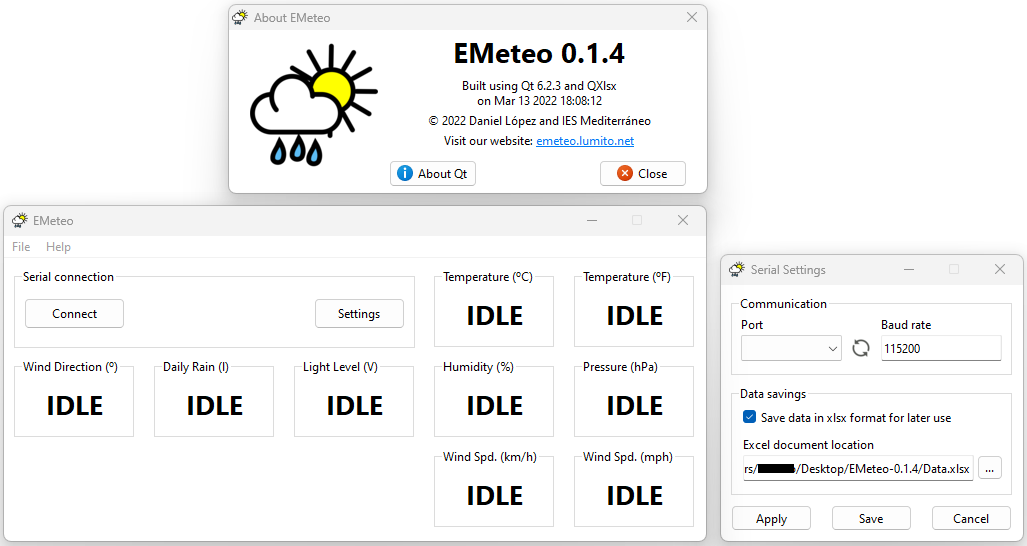
Task: Open the Help menu in EMeteo
Action: tap(58, 247)
